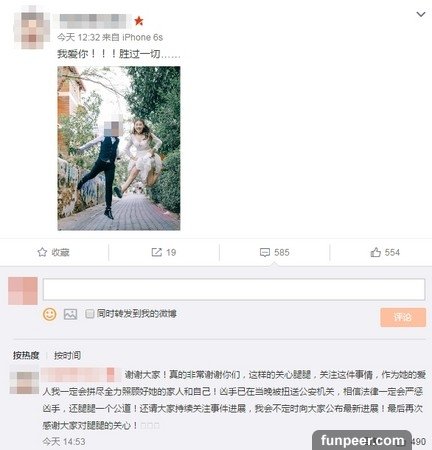Click the 今天 12:32 post timestamp

[78, 37]
